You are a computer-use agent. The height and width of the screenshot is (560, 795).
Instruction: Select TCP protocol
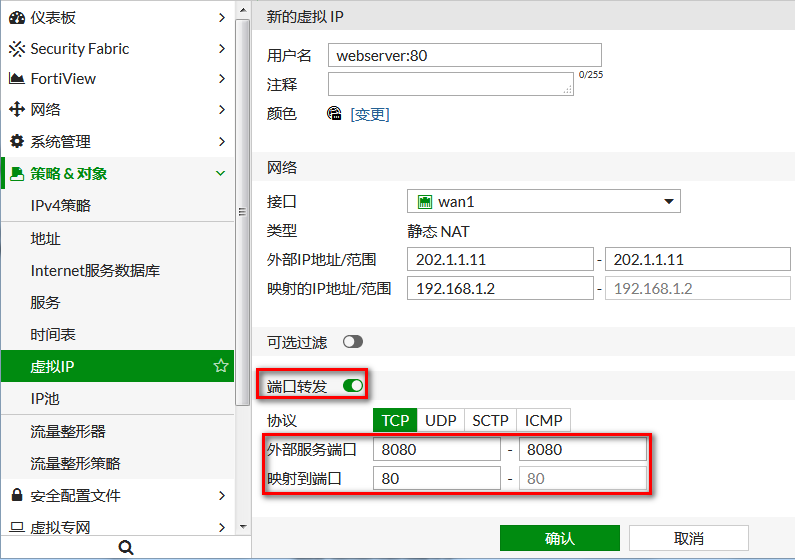[395, 420]
